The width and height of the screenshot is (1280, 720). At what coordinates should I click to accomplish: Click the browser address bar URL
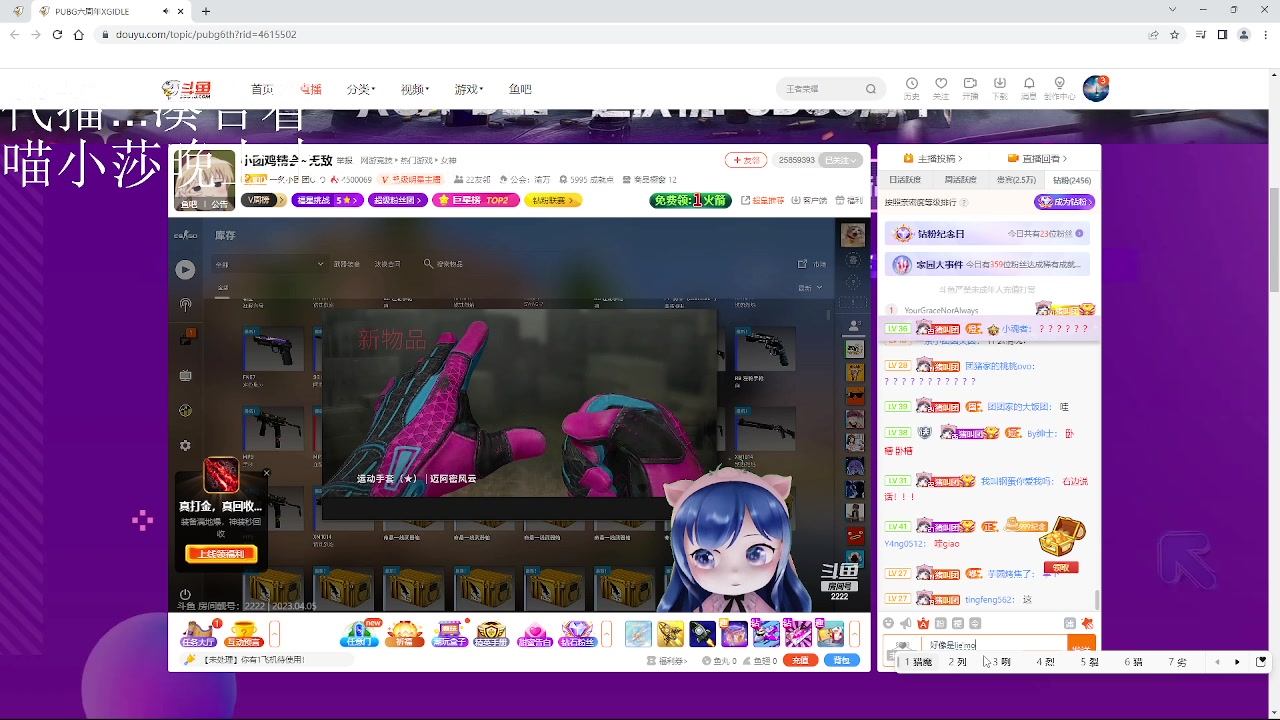click(x=206, y=34)
